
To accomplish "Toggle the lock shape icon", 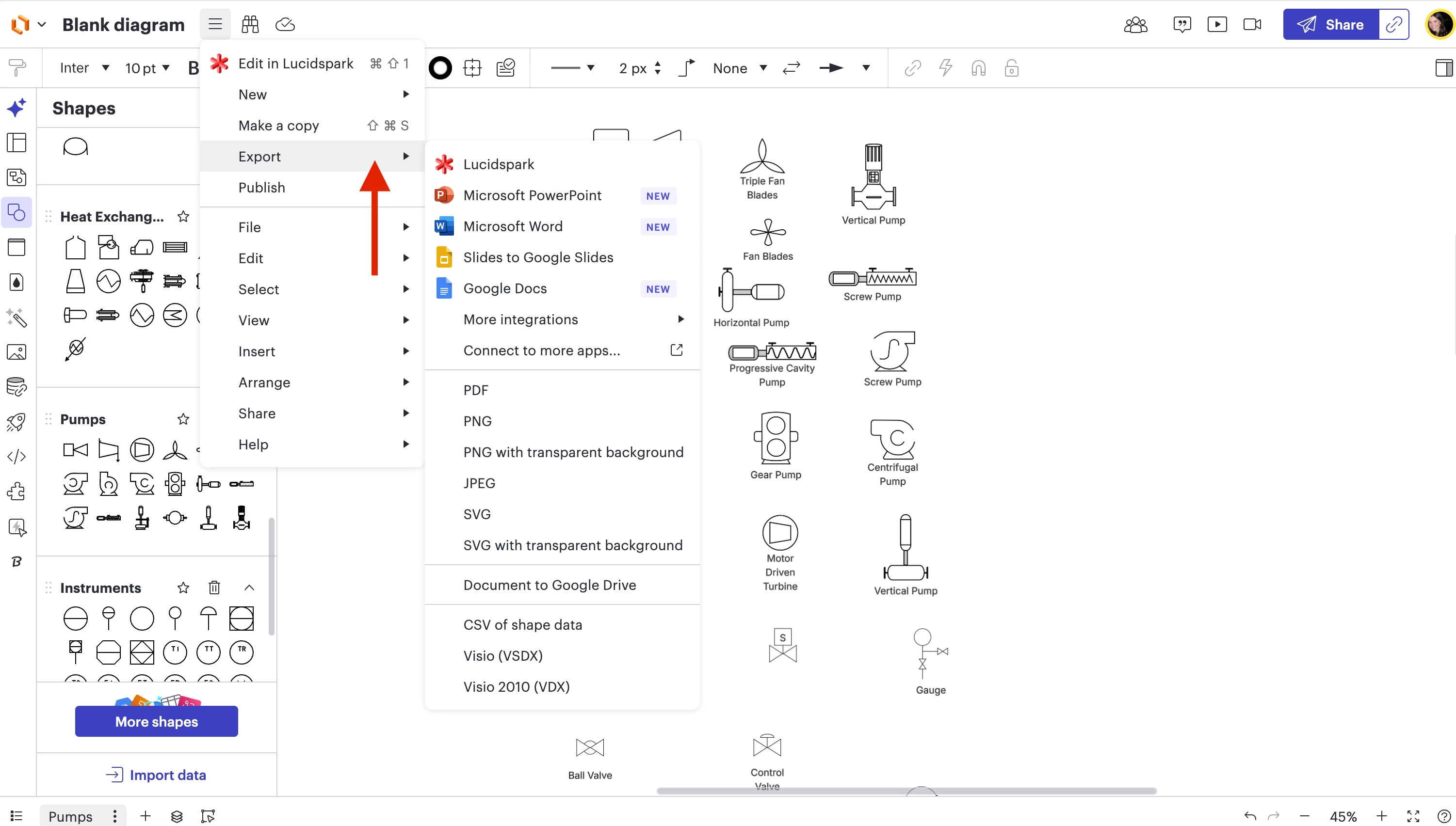I will [x=1011, y=69].
